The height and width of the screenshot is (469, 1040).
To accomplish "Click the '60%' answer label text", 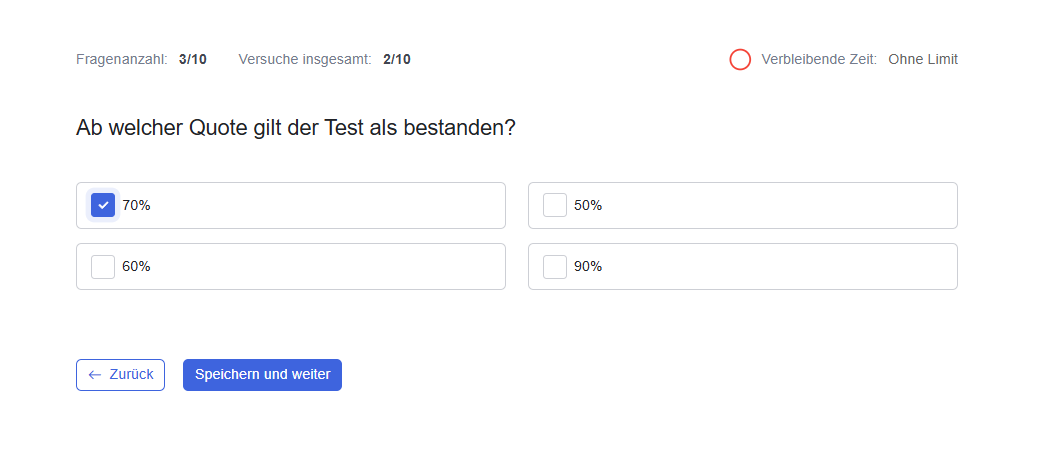I will (x=136, y=267).
